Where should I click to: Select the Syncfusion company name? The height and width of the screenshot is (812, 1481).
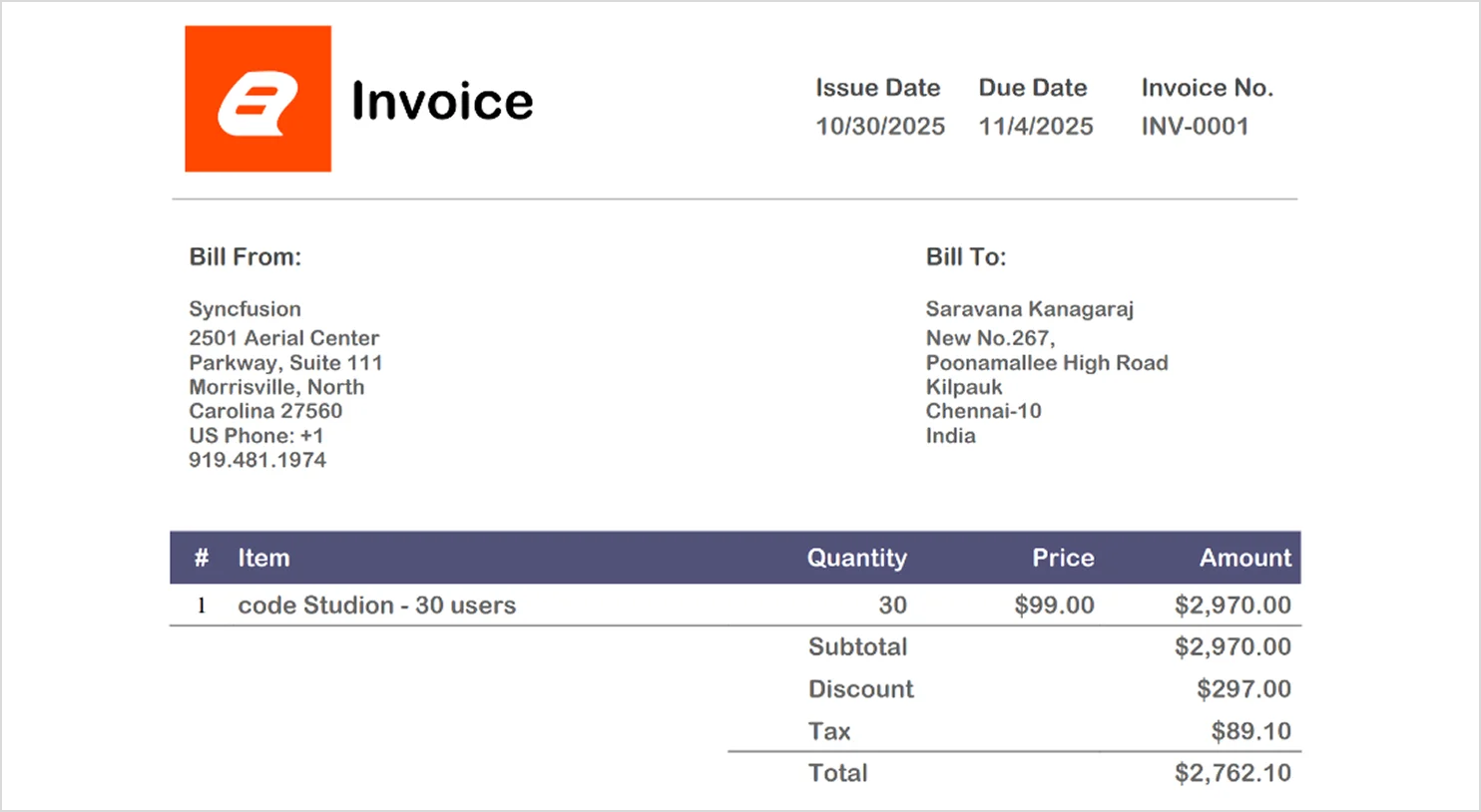(245, 309)
